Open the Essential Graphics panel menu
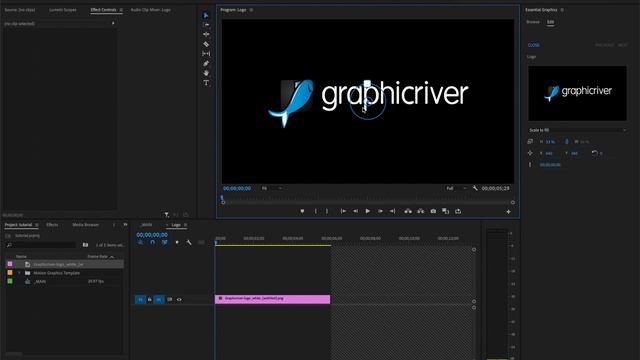This screenshot has width=640, height=360. coord(562,10)
